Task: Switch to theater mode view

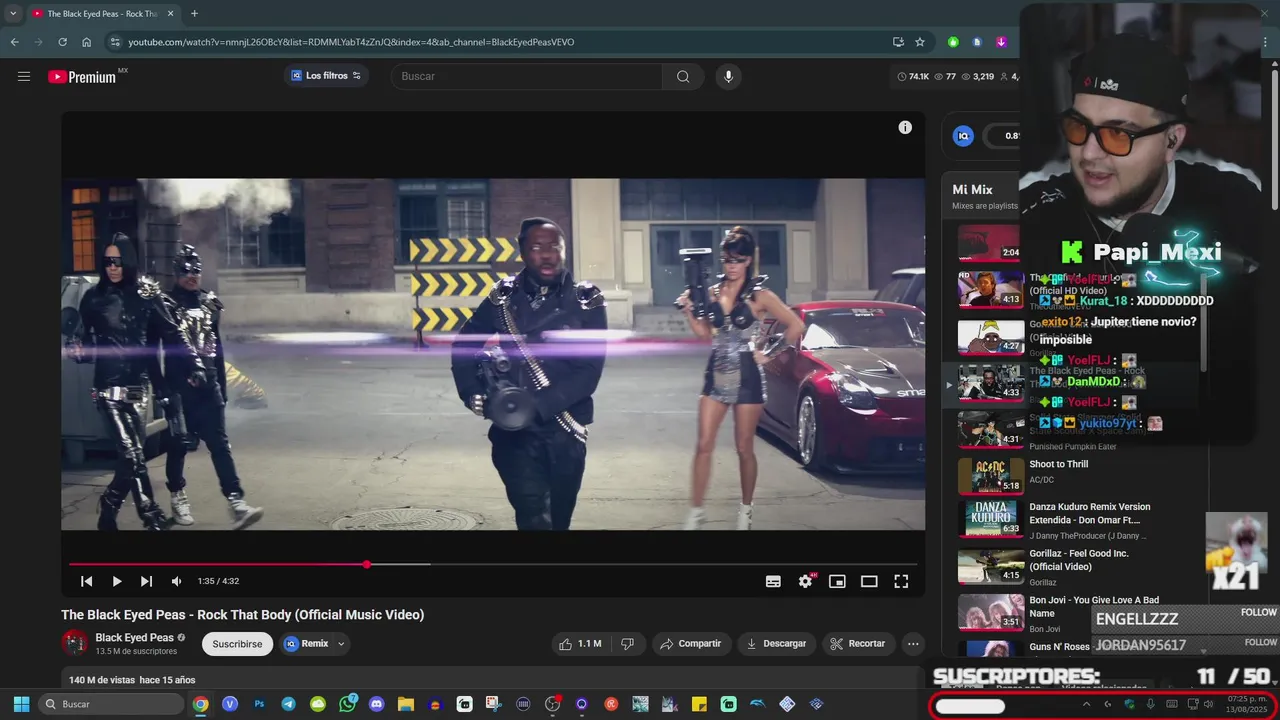Action: tap(869, 581)
